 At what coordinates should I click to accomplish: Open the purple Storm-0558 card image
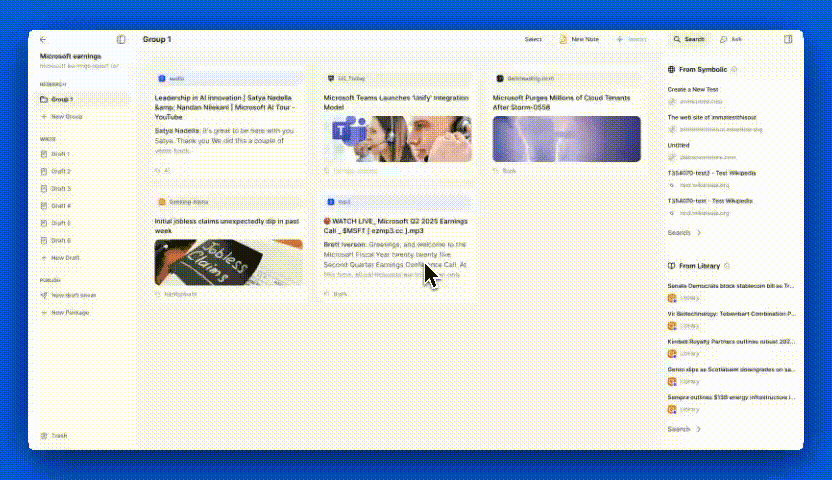[x=566, y=139]
